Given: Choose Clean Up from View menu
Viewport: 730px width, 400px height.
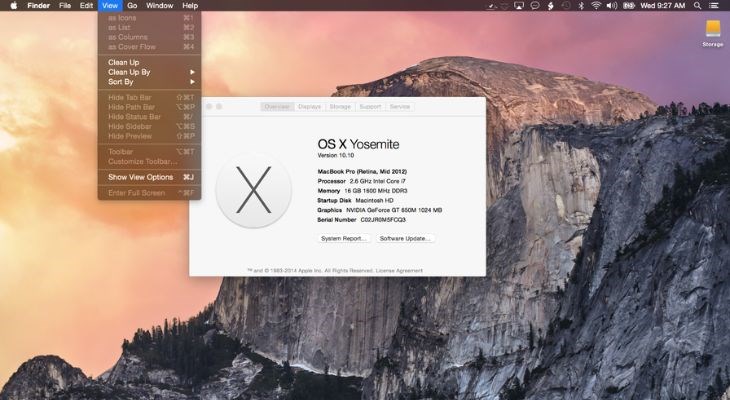Looking at the screenshot, I should click(x=149, y=62).
